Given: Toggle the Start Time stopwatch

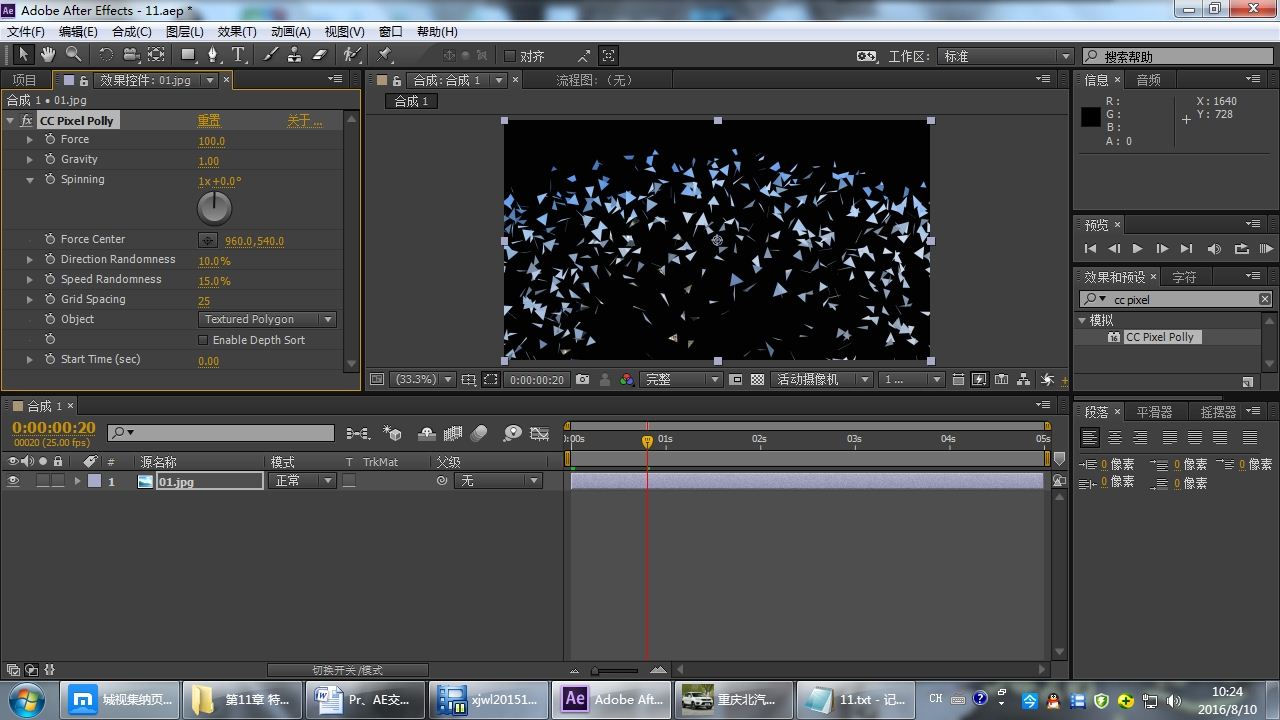Looking at the screenshot, I should pos(49,360).
